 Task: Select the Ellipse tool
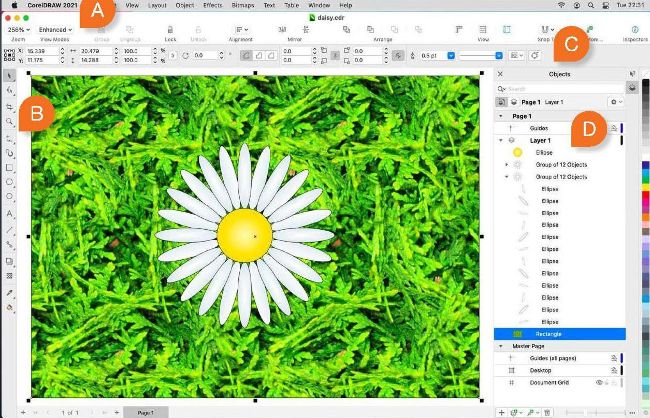pos(10,183)
